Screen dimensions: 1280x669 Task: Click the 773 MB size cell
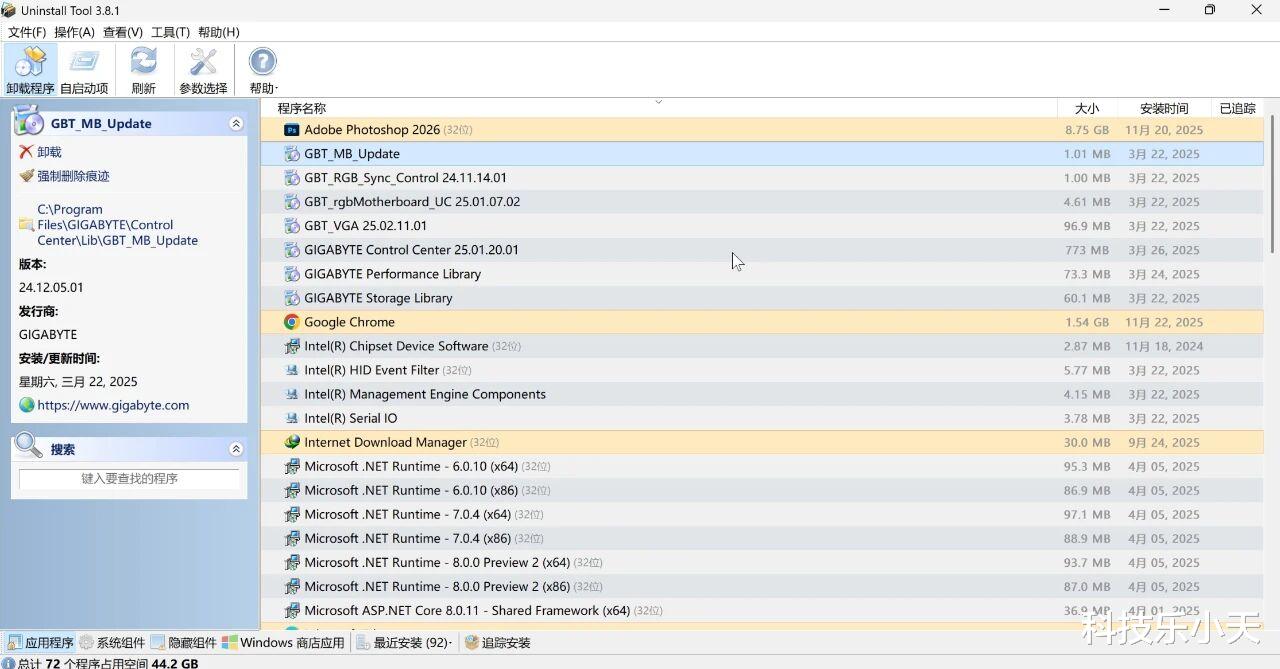click(1087, 250)
